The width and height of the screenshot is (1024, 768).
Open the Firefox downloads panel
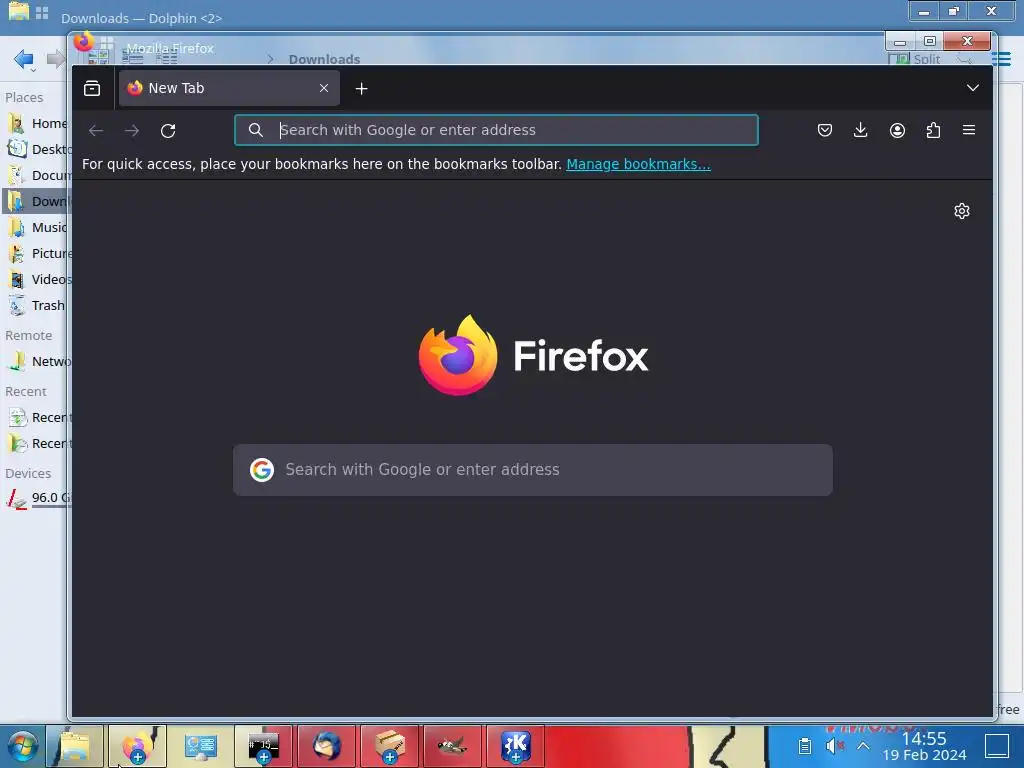(x=861, y=130)
